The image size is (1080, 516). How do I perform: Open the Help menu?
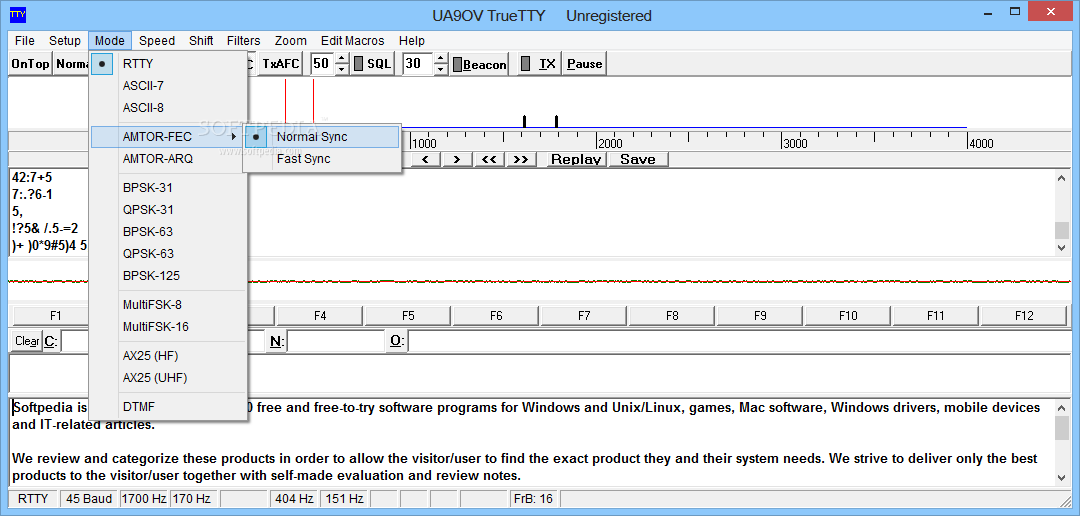click(x=412, y=41)
